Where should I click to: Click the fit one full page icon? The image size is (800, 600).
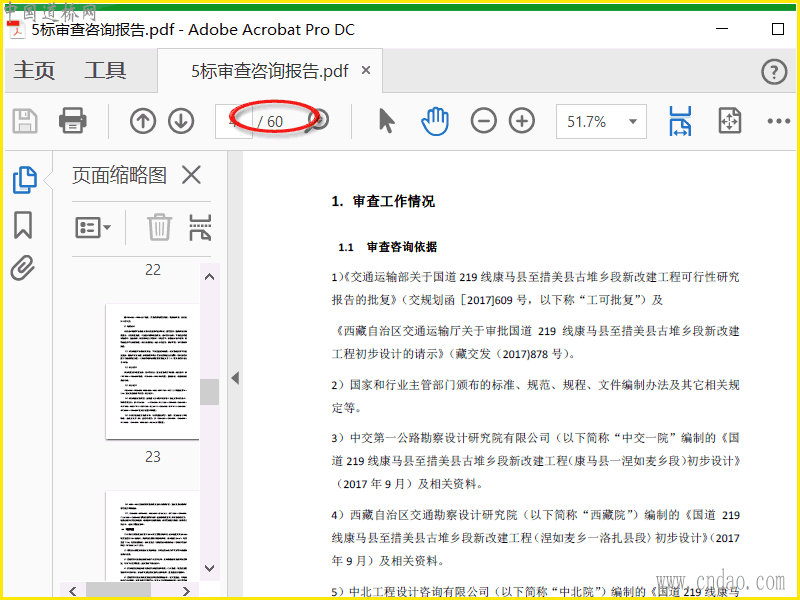[730, 120]
